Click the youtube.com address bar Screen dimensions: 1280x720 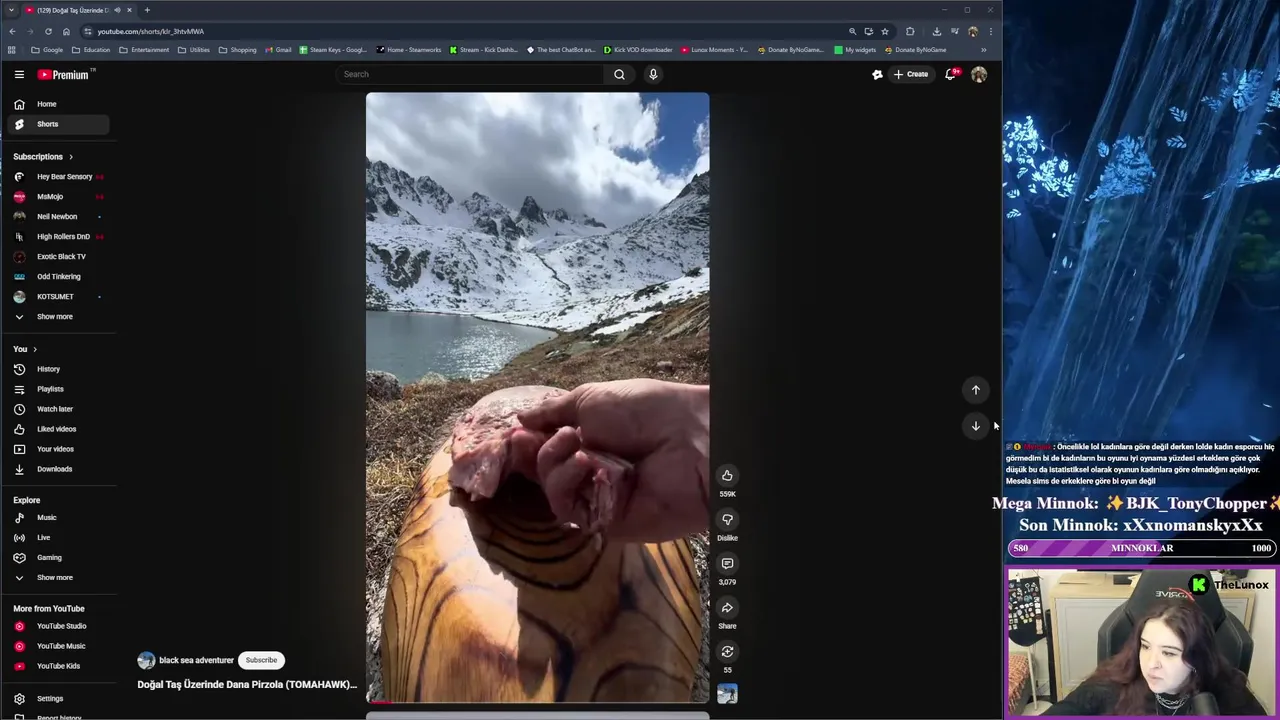tap(460, 31)
